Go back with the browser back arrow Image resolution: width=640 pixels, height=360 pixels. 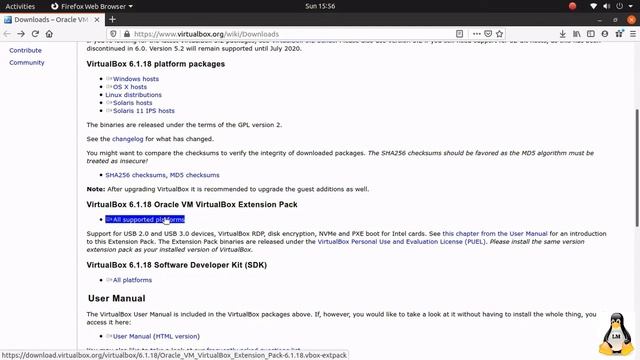tap(7, 34)
